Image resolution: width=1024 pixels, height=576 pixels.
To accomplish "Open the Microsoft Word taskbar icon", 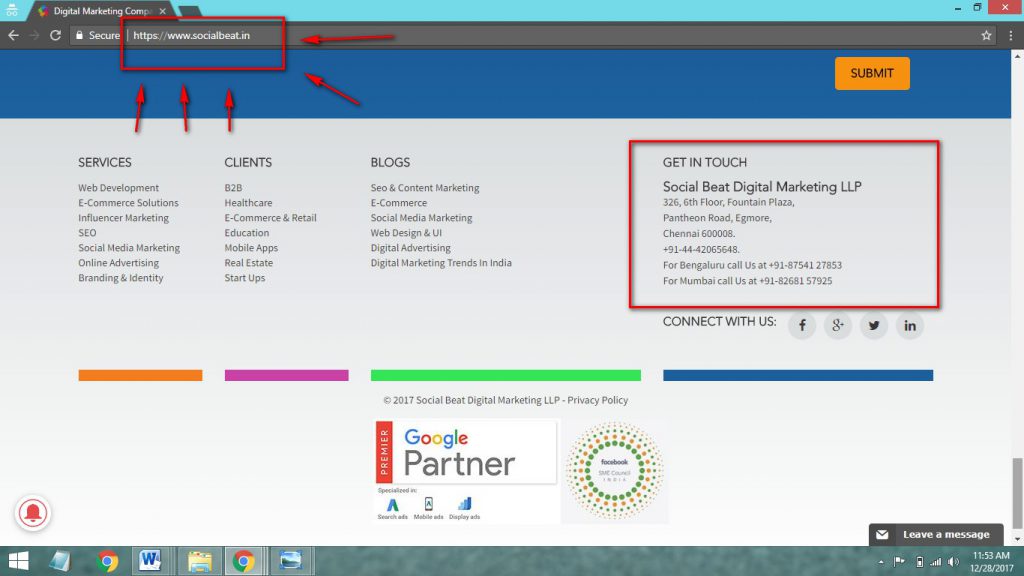I will [150, 561].
